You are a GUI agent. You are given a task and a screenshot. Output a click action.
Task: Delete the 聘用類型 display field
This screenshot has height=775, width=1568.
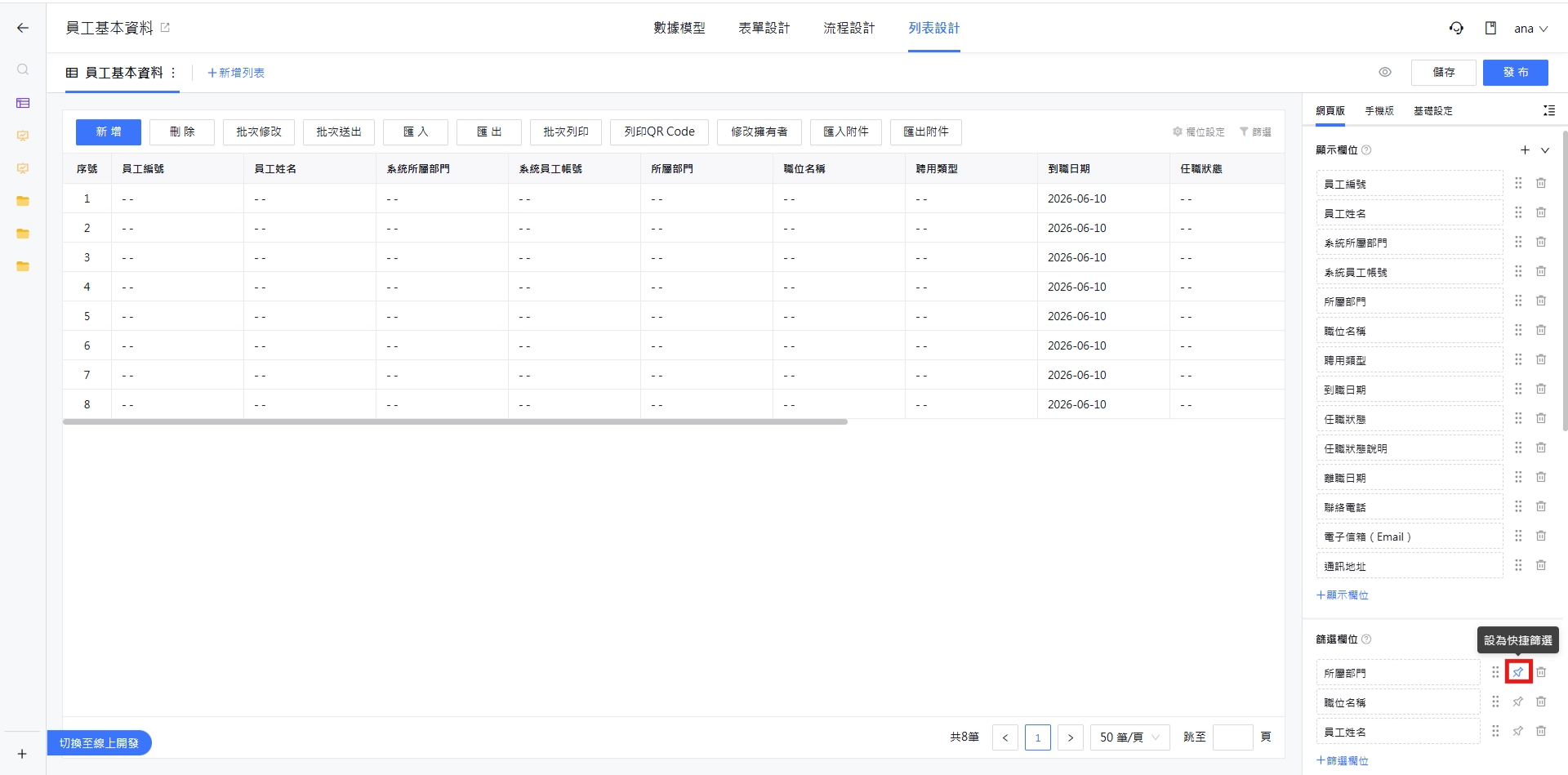tap(1541, 359)
